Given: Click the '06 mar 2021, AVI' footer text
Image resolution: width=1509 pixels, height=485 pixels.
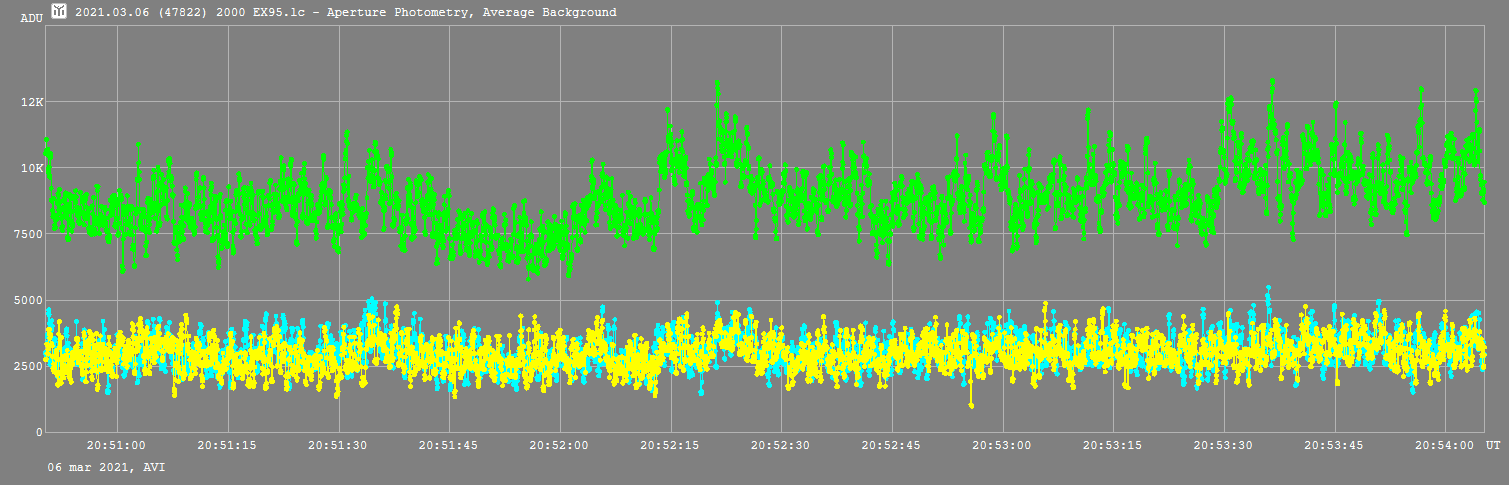Looking at the screenshot, I should click(x=106, y=467).
